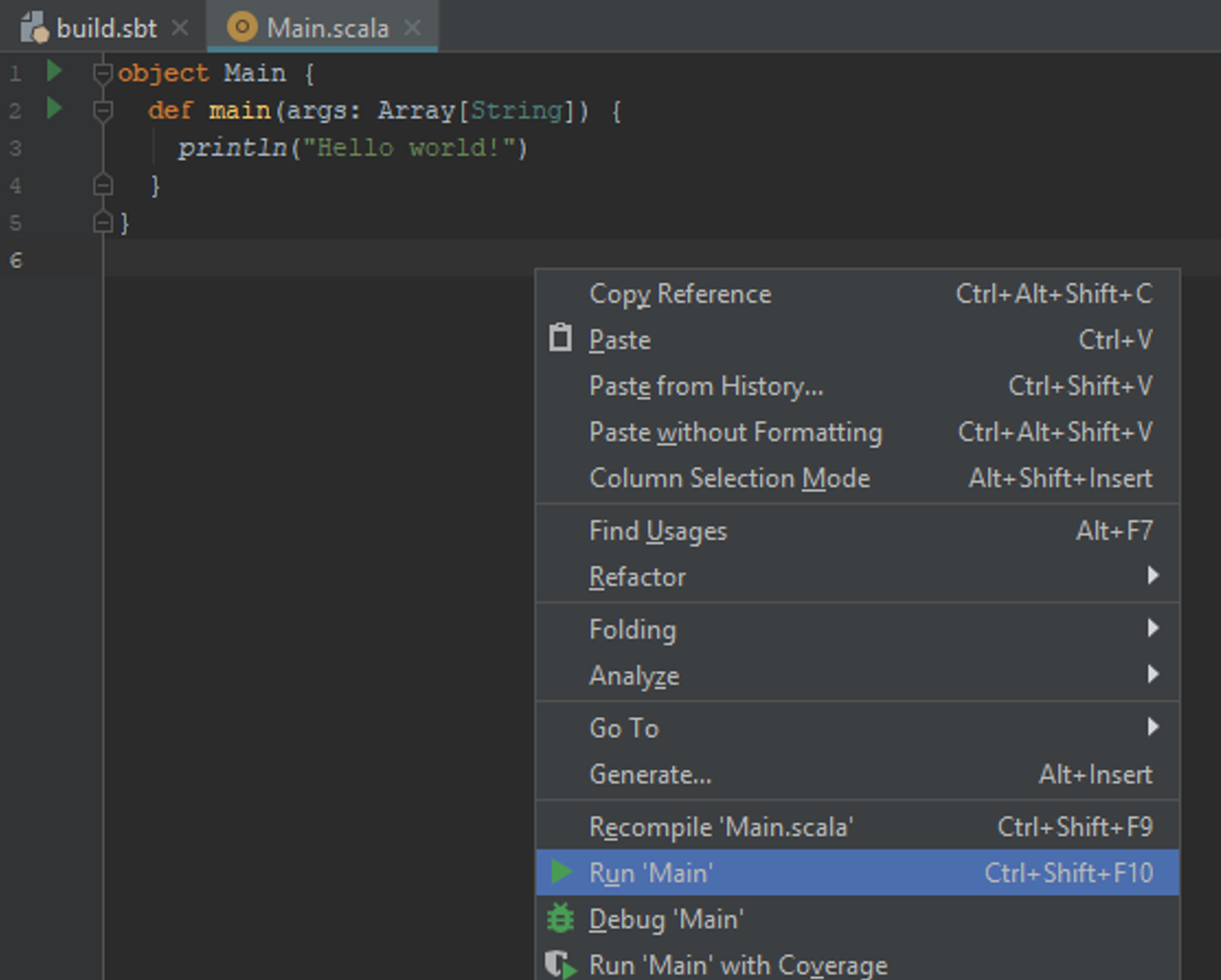The height and width of the screenshot is (980, 1221).
Task: Select Find Usages in the context menu
Action: (658, 531)
